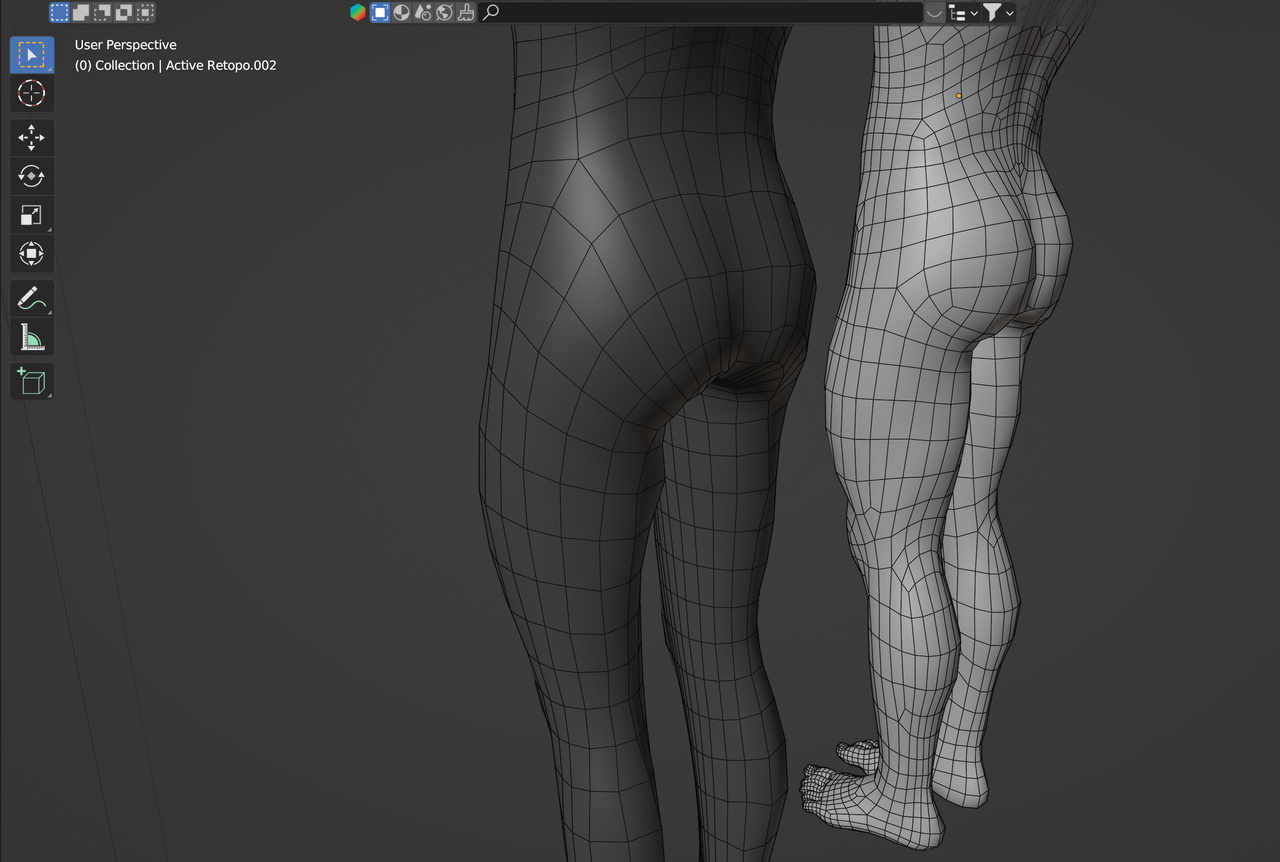Image resolution: width=1280 pixels, height=862 pixels.
Task: Switch to the Rotate tool
Action: pyautogui.click(x=31, y=176)
